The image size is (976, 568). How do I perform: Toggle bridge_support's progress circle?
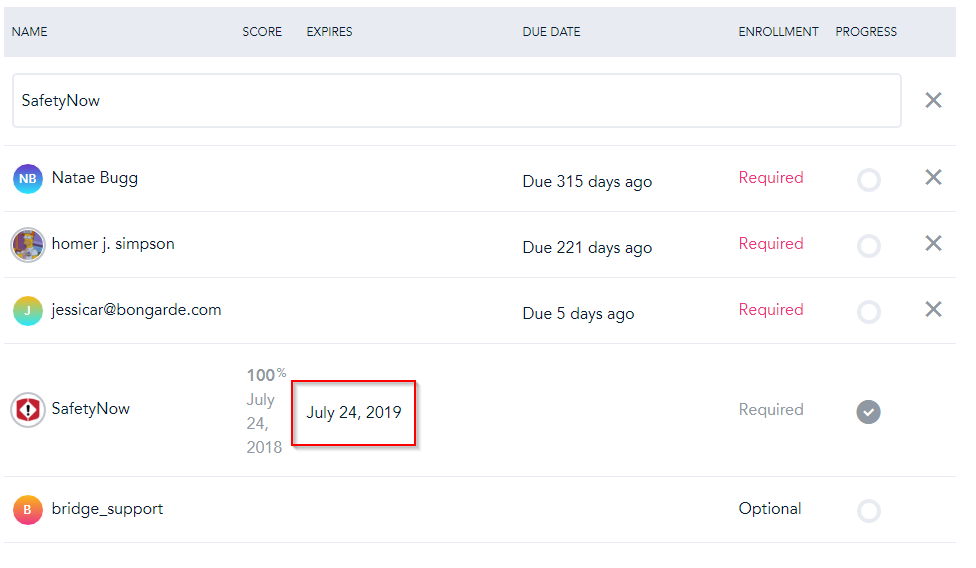(869, 511)
